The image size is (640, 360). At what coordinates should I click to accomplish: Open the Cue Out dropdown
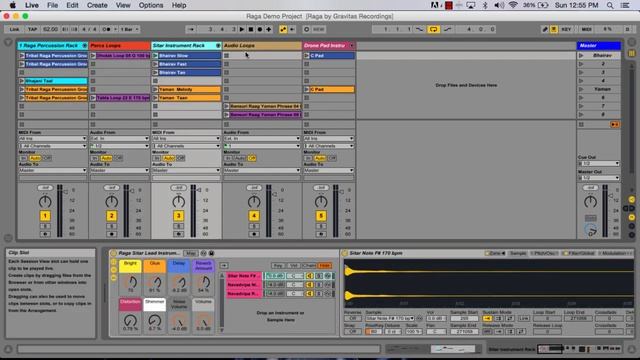coord(599,164)
